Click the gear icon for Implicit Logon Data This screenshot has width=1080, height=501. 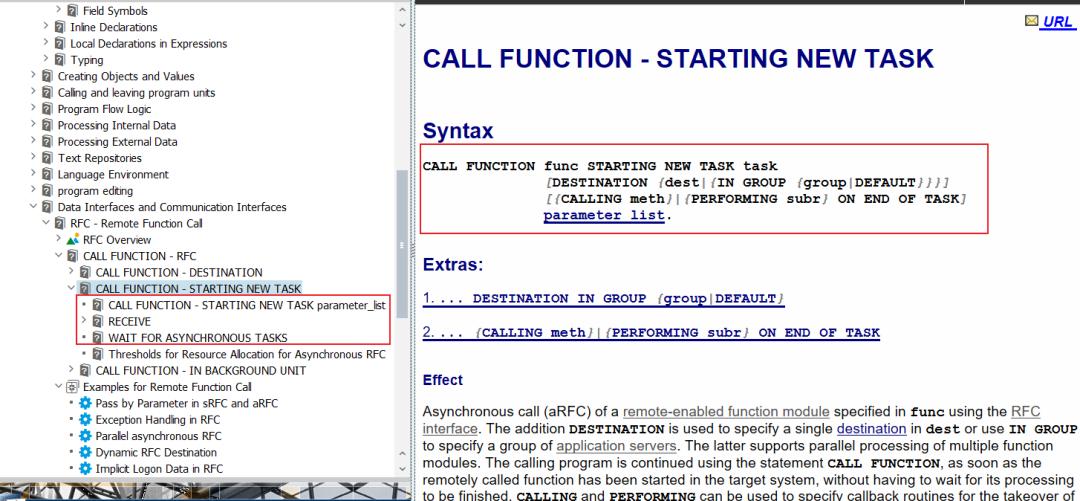click(x=85, y=469)
